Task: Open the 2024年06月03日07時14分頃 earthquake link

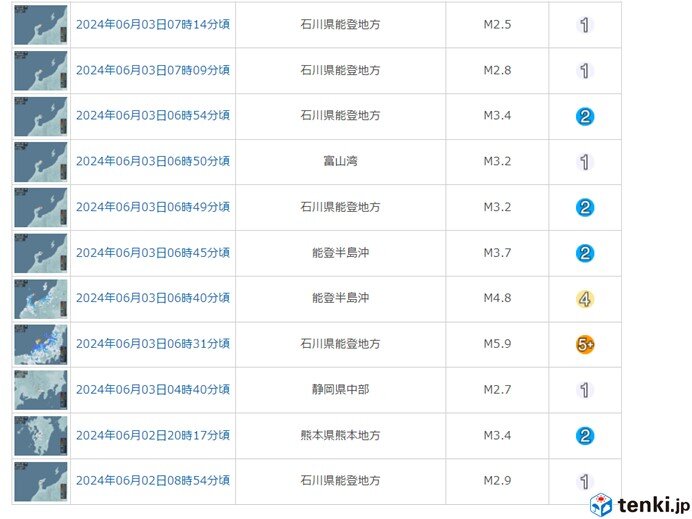Action: pos(153,24)
